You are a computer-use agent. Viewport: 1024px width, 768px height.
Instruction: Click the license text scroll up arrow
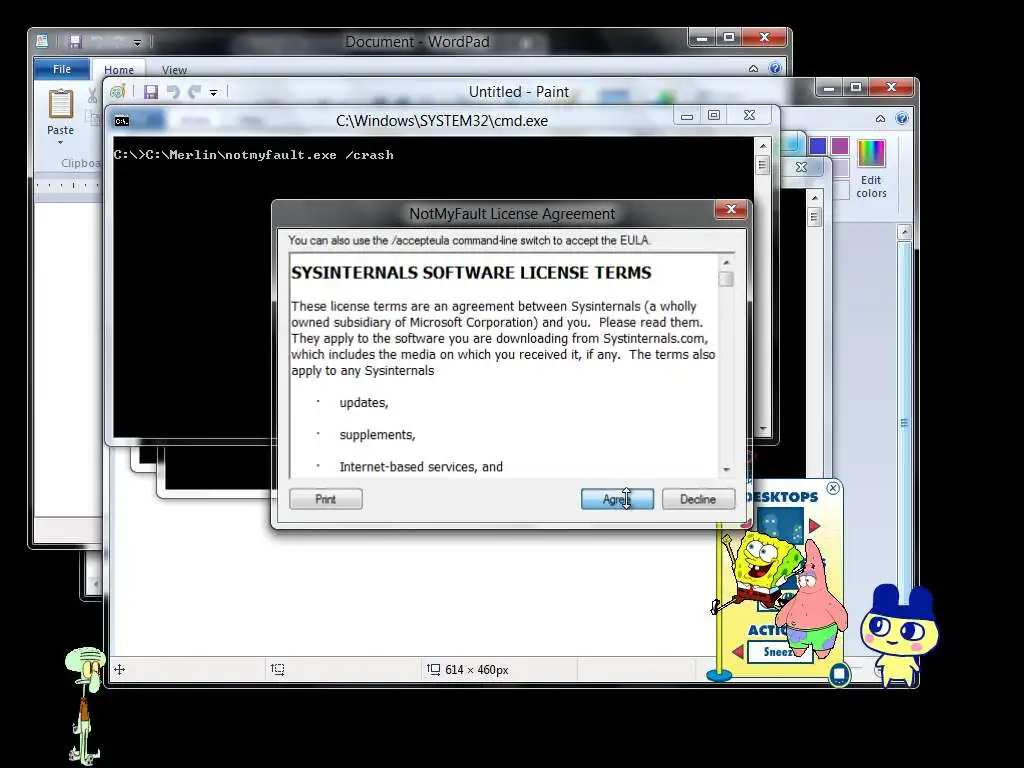[726, 263]
